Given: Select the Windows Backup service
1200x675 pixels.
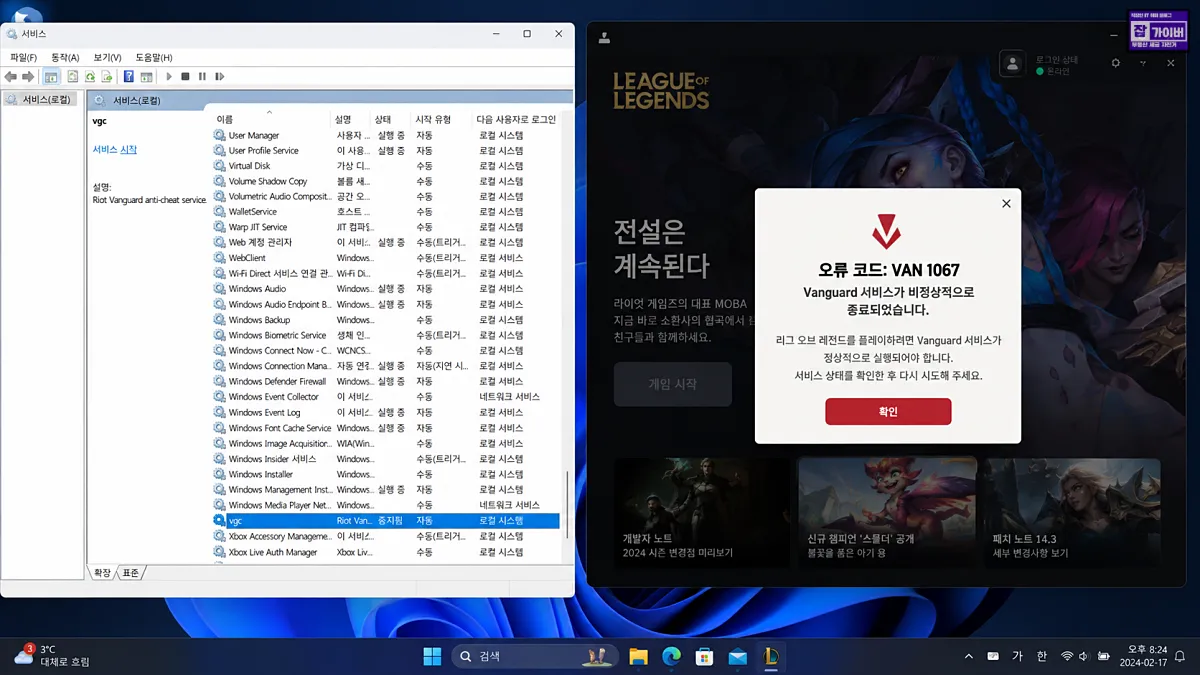Looking at the screenshot, I should point(386,320).
